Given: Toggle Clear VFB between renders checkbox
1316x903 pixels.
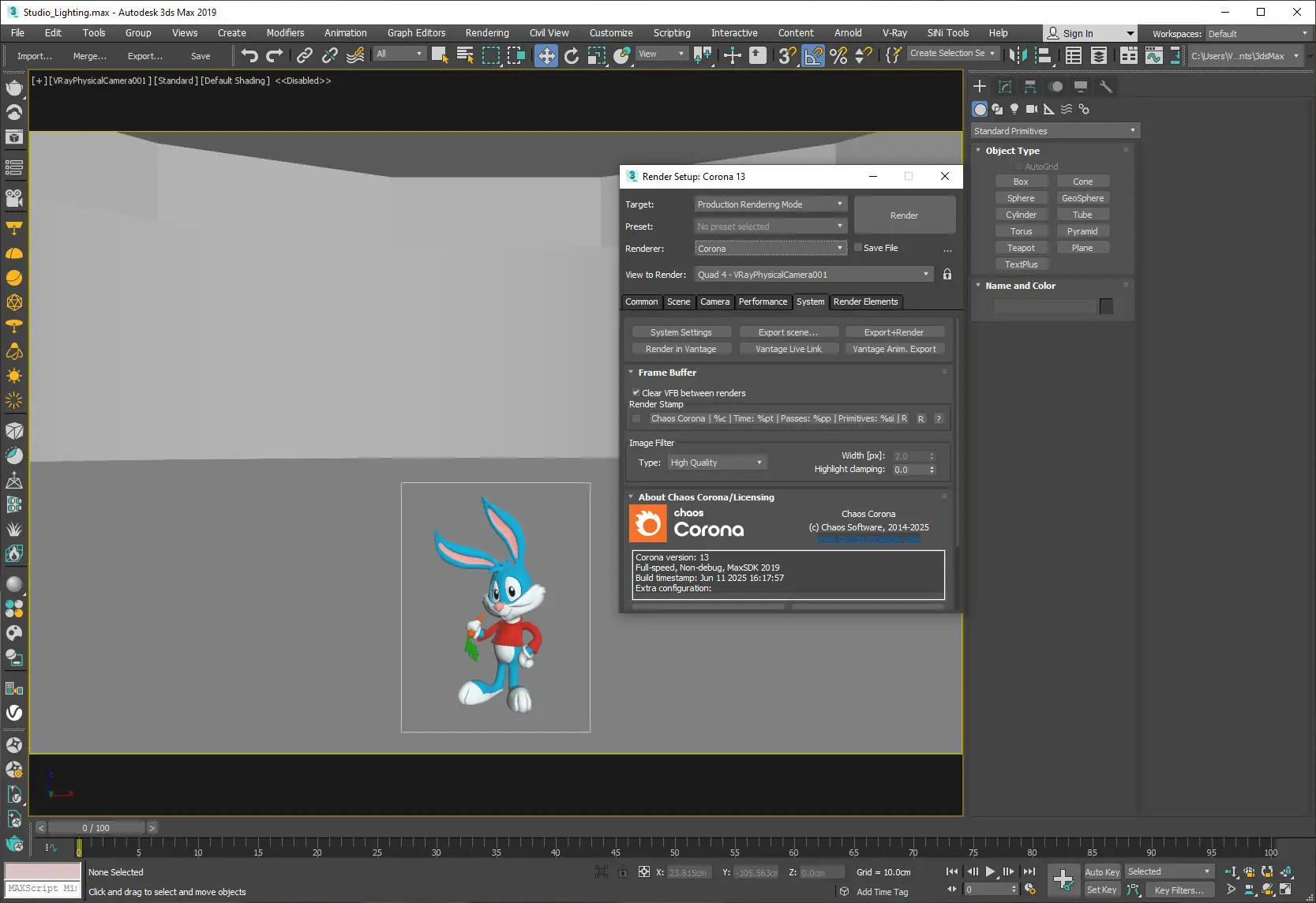Looking at the screenshot, I should [636, 392].
